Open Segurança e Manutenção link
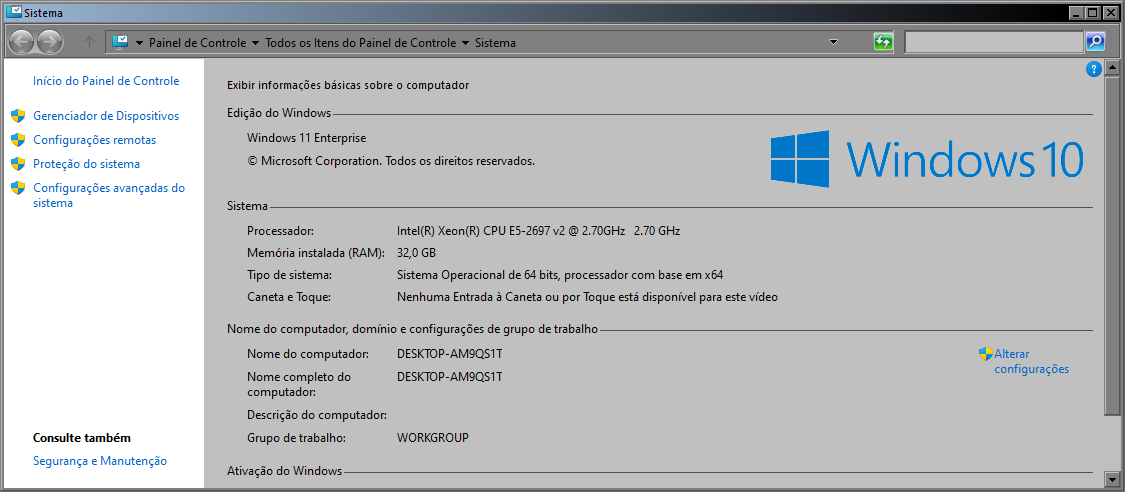The width and height of the screenshot is (1125, 492). tap(100, 461)
